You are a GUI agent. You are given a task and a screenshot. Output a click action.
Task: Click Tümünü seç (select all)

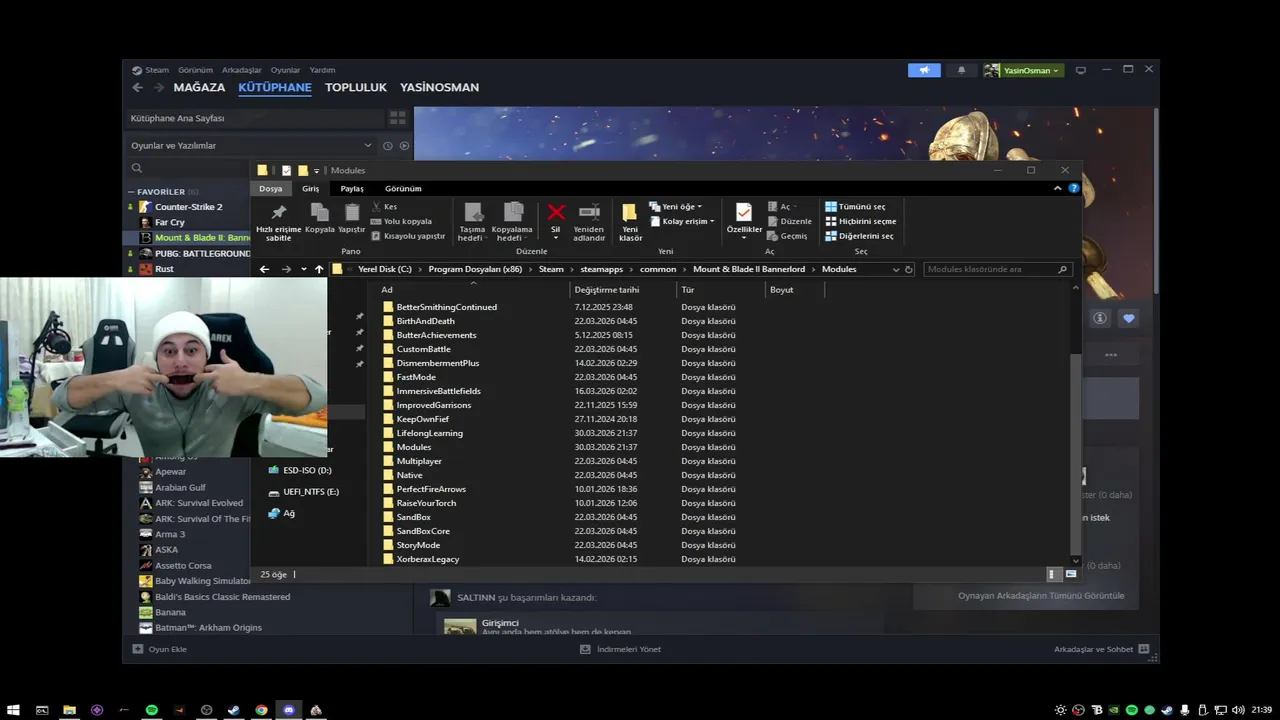[x=855, y=207]
